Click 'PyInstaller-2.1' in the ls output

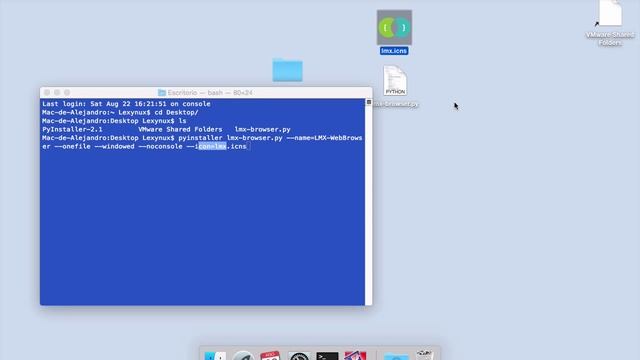click(72, 129)
